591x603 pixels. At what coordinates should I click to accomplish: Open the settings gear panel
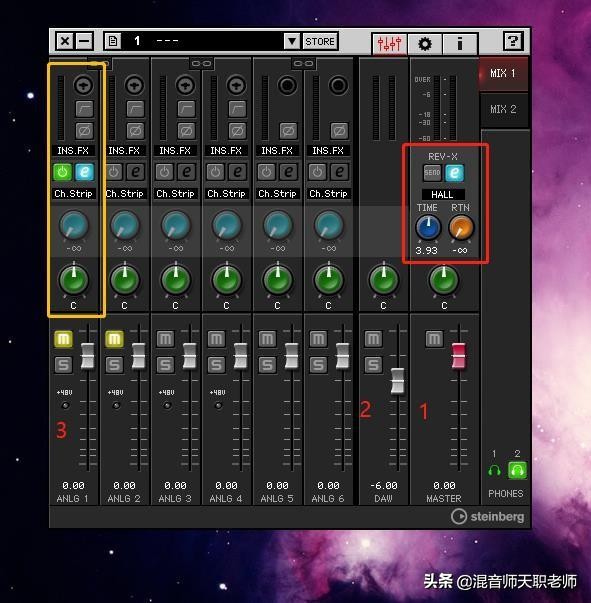coord(425,44)
